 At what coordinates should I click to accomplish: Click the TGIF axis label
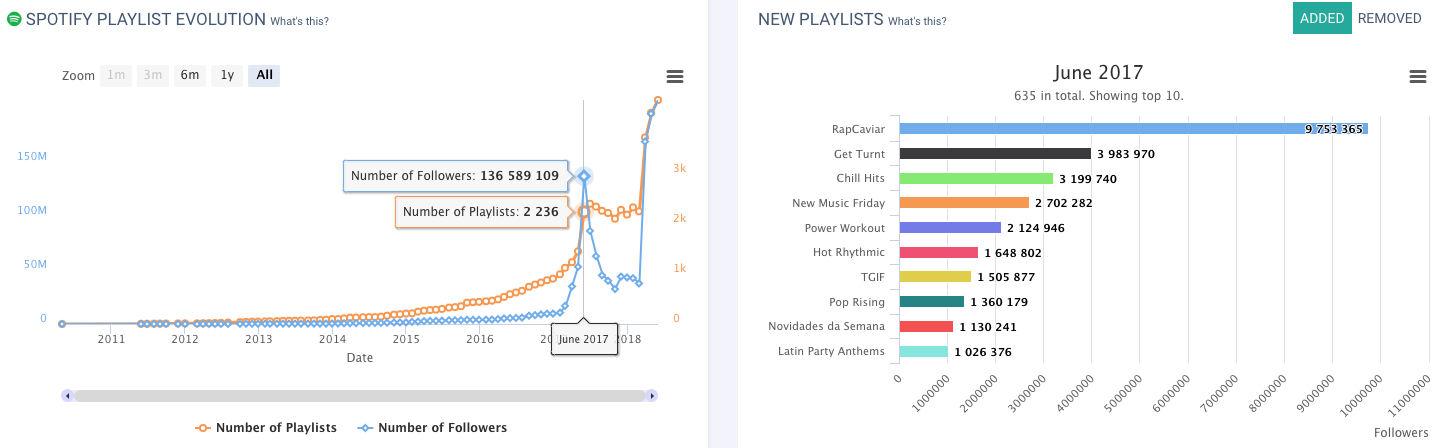[873, 277]
